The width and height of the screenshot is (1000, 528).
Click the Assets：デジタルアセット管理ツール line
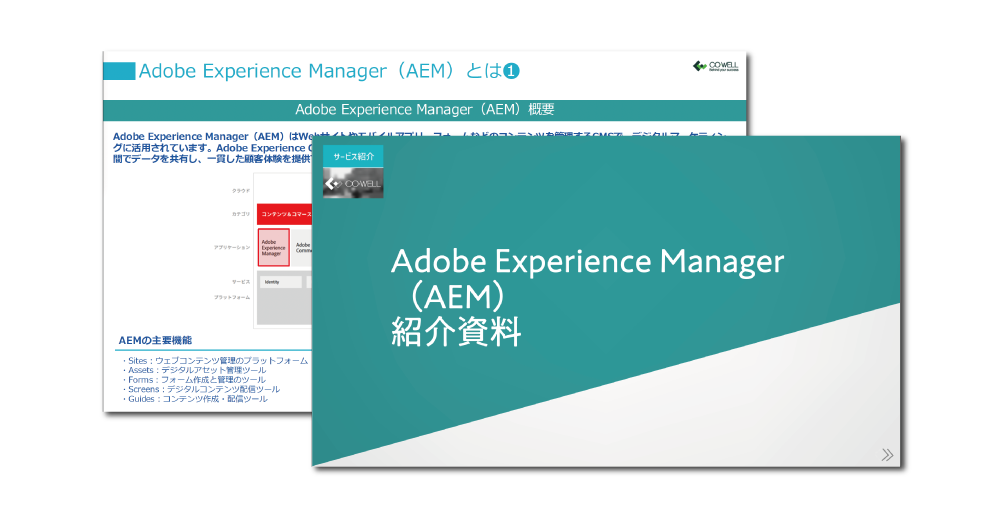pos(195,370)
